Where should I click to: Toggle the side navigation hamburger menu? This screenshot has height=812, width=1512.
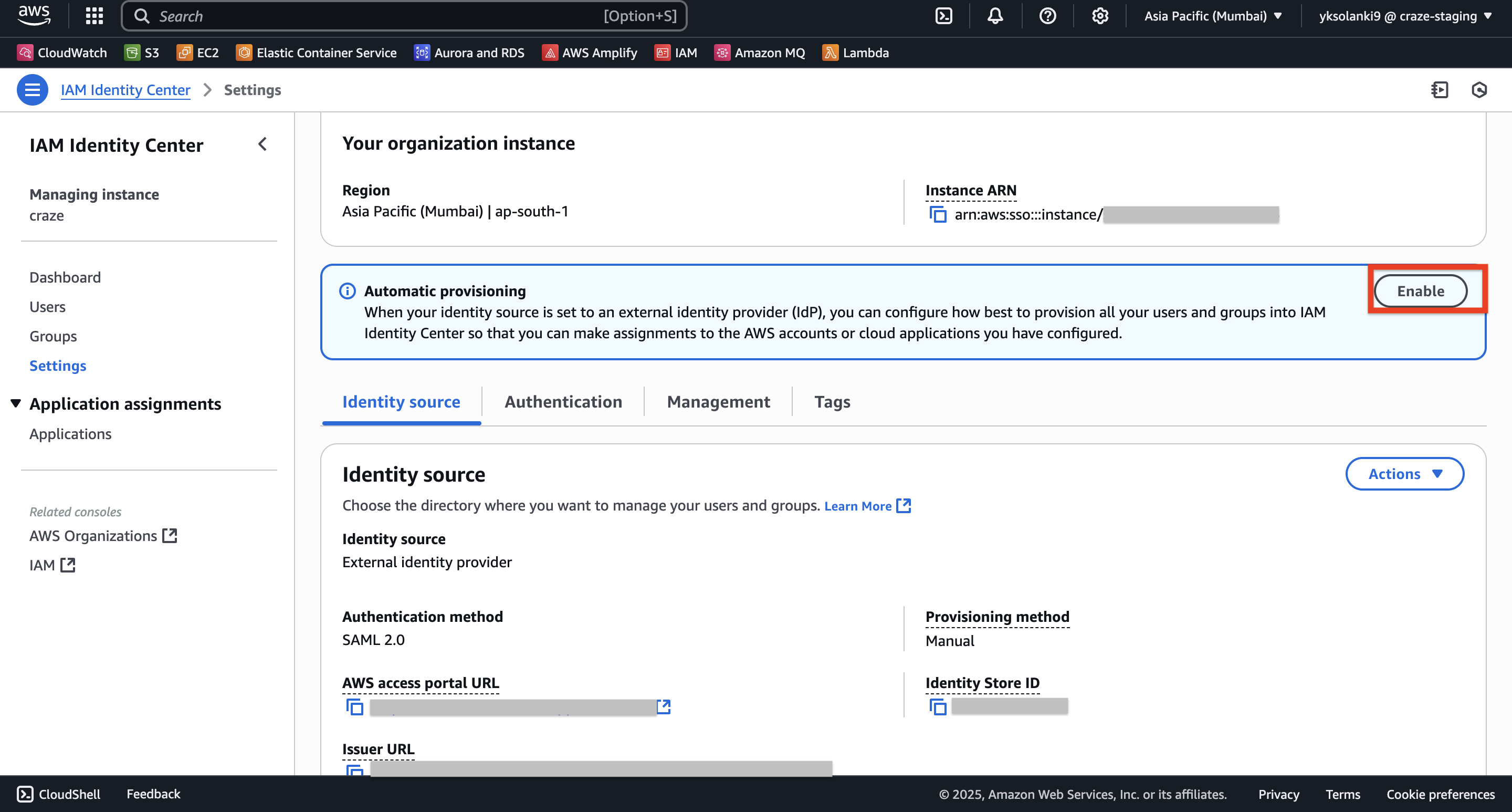coord(32,90)
